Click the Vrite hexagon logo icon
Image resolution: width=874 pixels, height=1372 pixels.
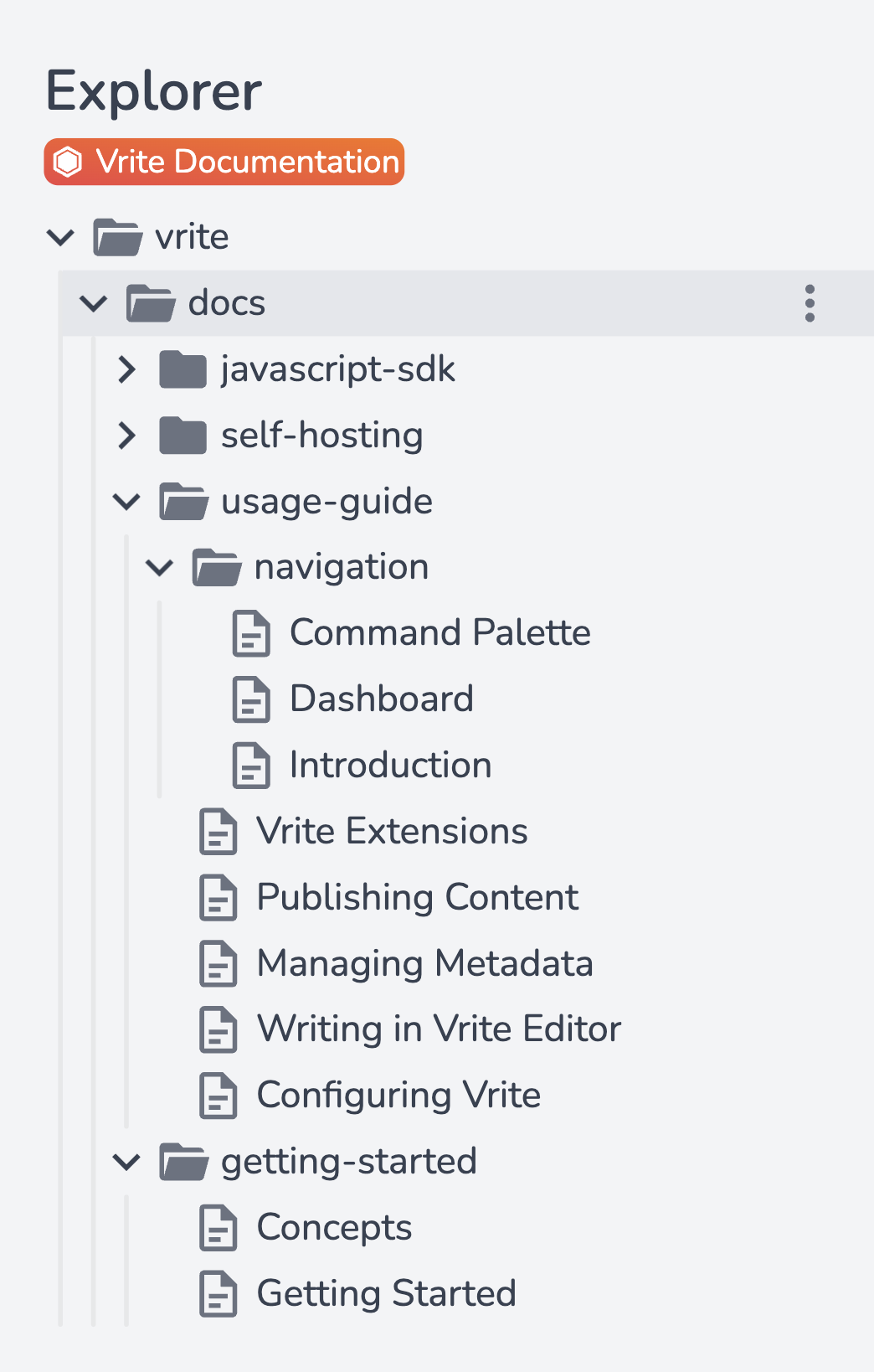(x=69, y=161)
